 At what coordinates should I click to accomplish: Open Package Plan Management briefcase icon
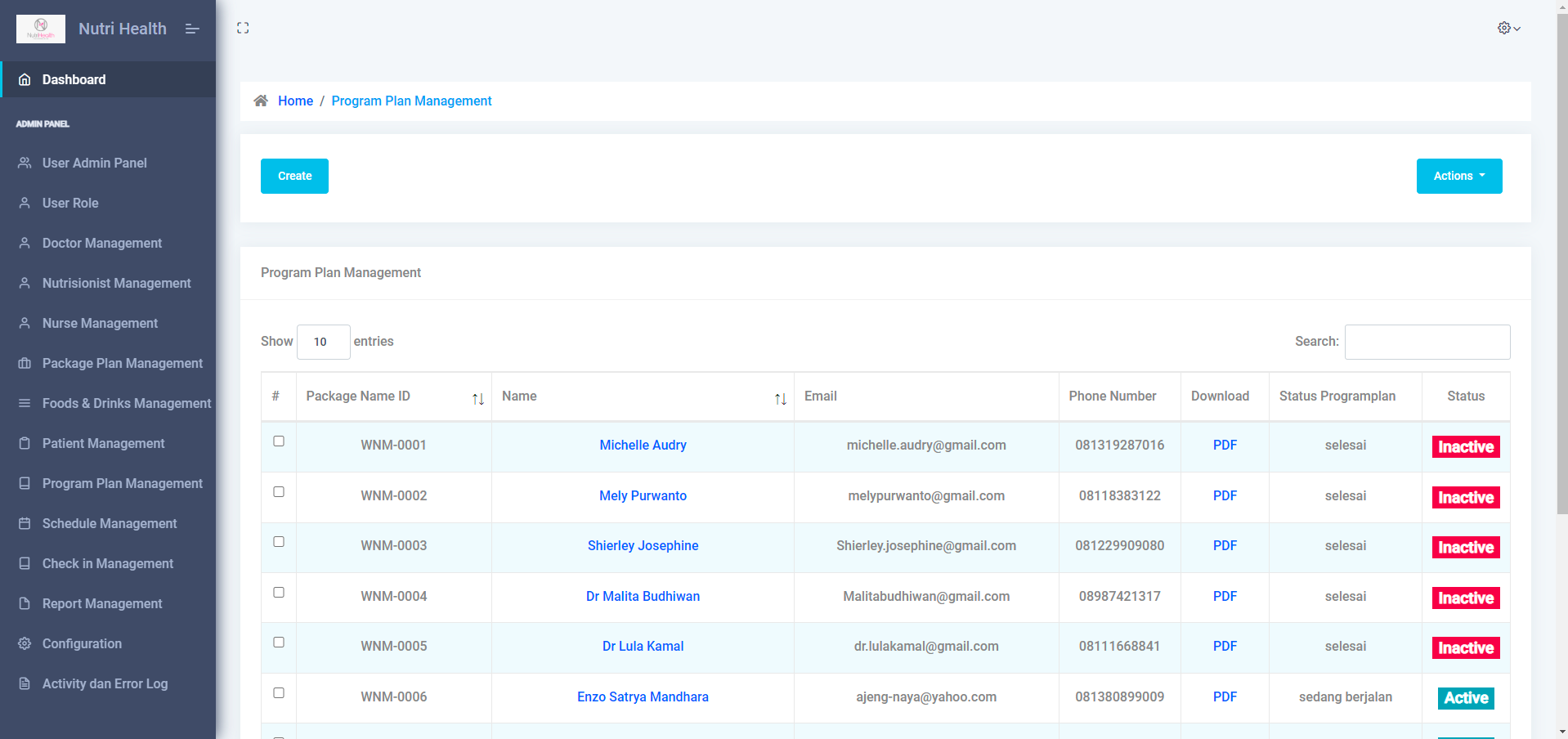25,363
